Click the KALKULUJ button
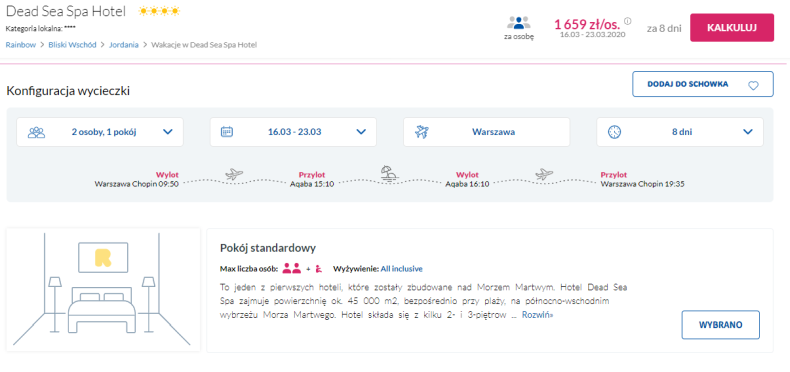The width and height of the screenshot is (790, 372). tap(732, 28)
